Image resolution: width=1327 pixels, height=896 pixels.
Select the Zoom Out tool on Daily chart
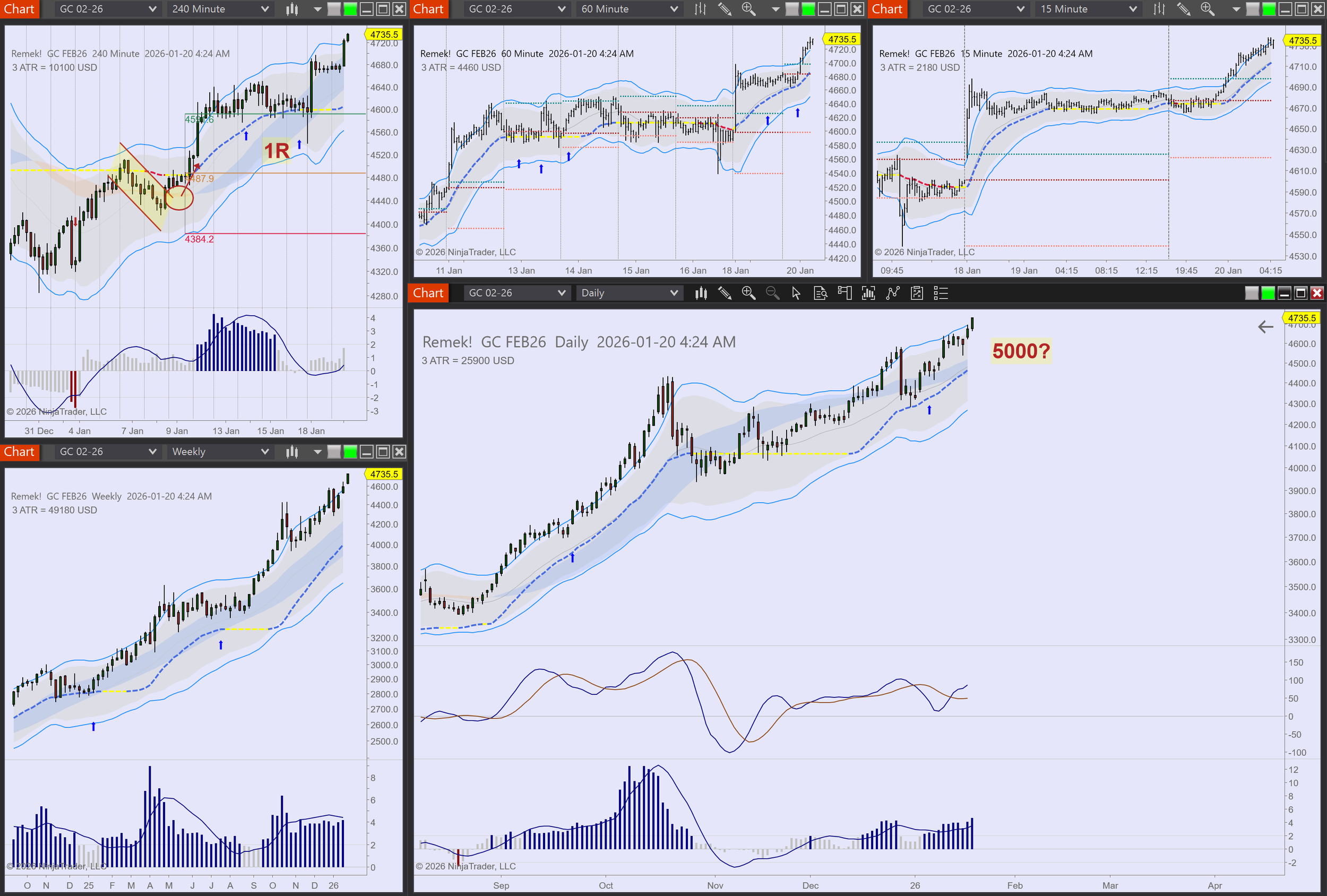tap(773, 293)
